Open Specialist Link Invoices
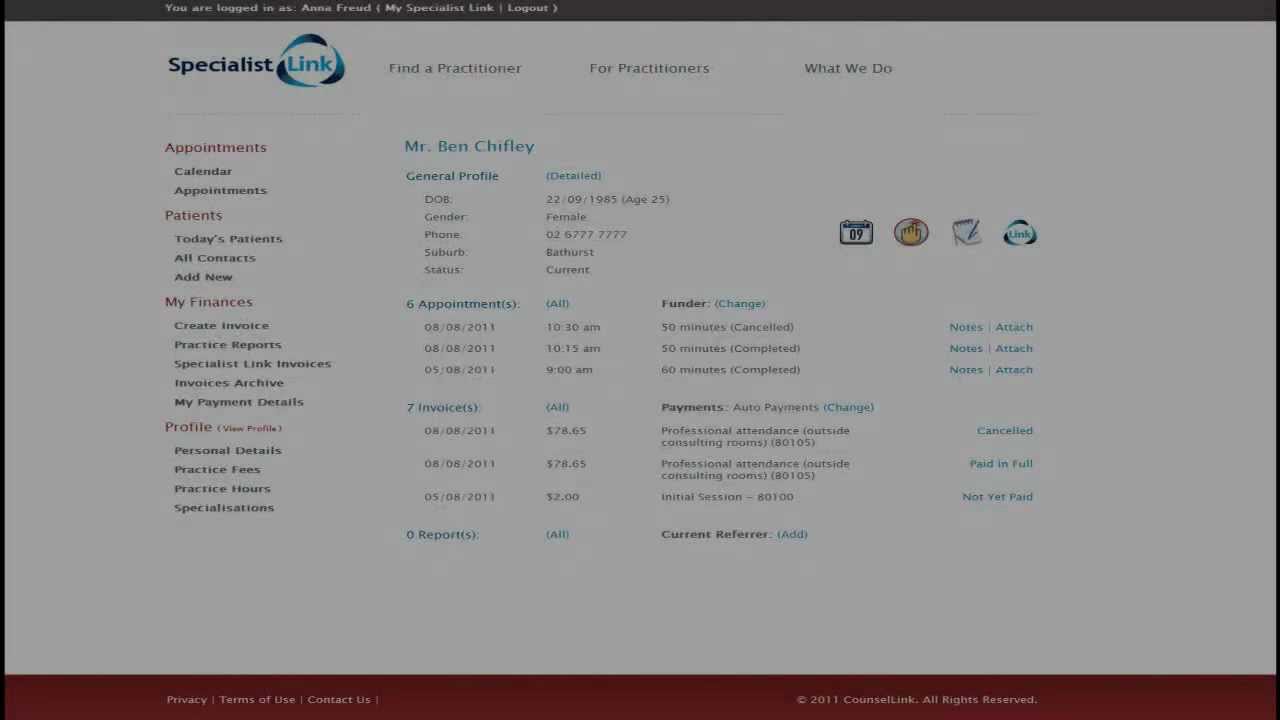Viewport: 1280px width, 720px height. click(252, 364)
